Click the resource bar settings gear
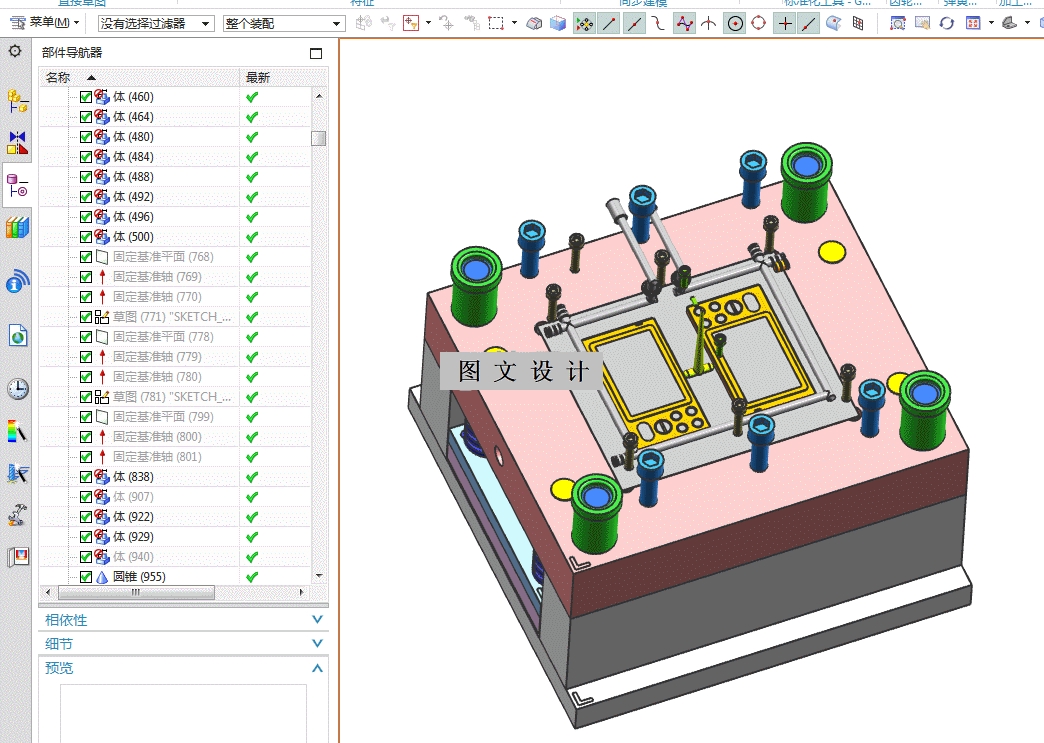The height and width of the screenshot is (743, 1044). (x=15, y=51)
